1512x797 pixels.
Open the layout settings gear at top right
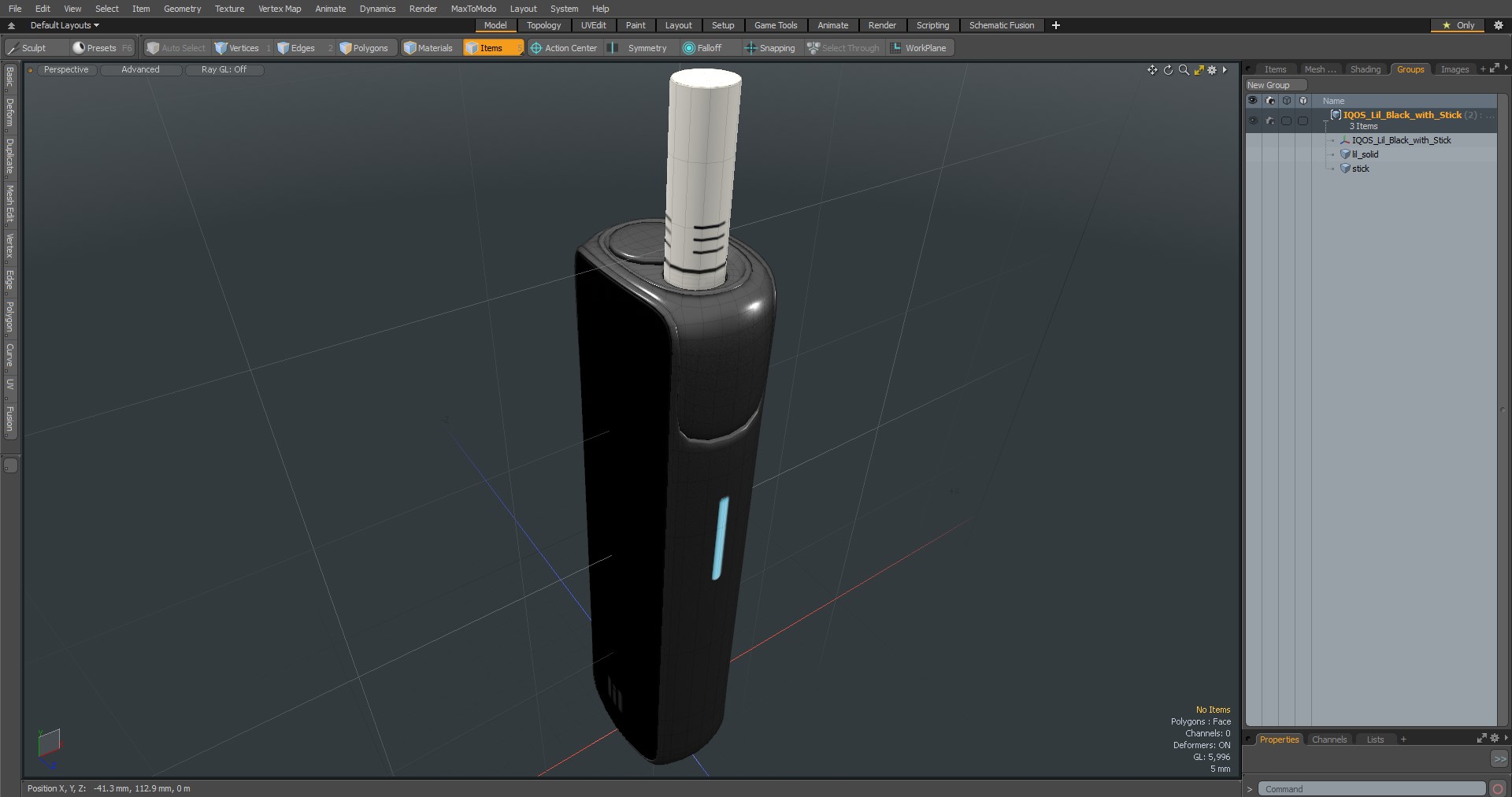(1499, 25)
